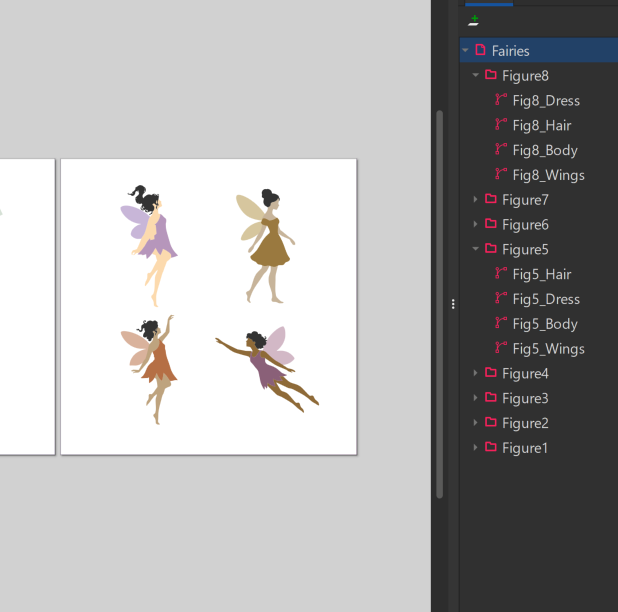
Task: Click the vertical scrollbar beside layers panel
Action: pos(440,305)
